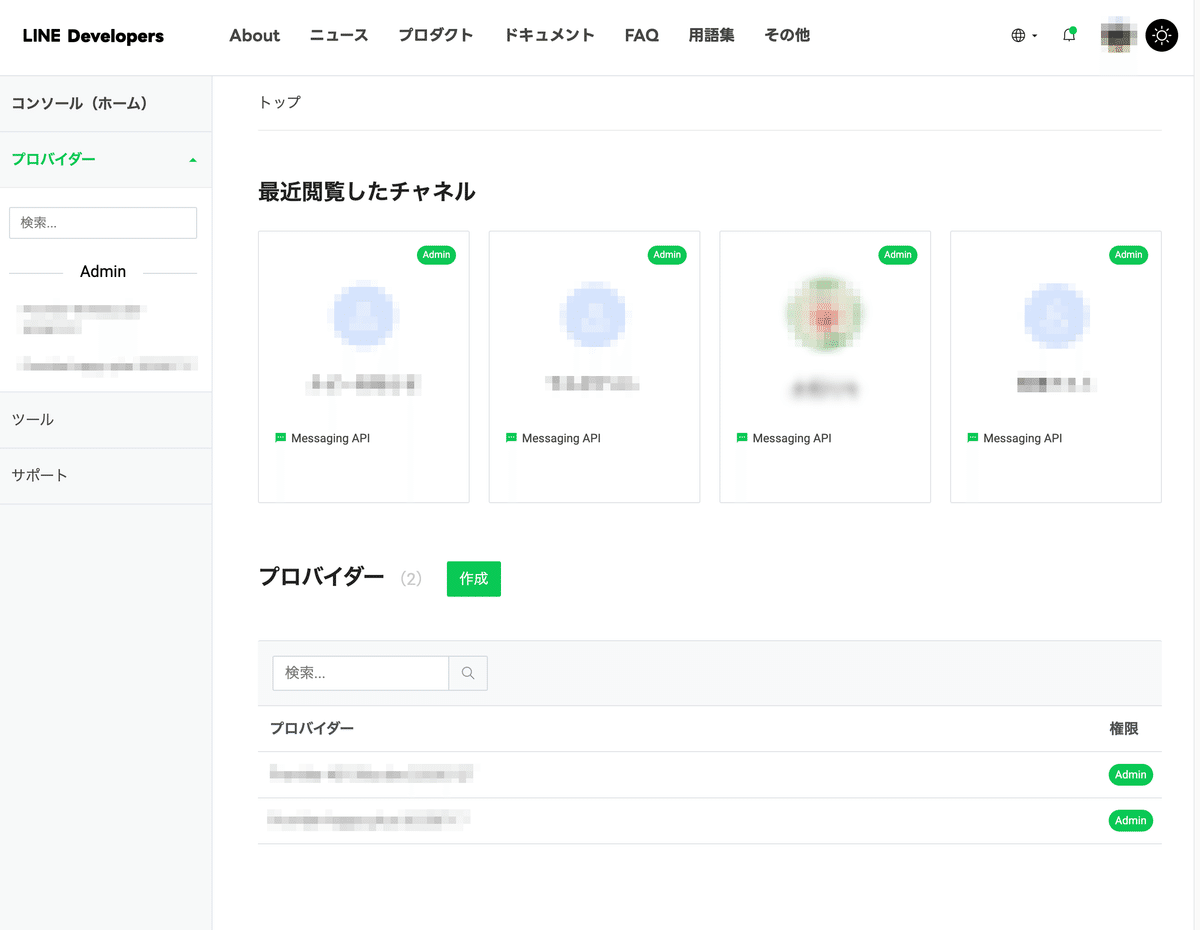The height and width of the screenshot is (930, 1200).
Task: Click the Admin badge on the first provider row
Action: pos(1130,774)
